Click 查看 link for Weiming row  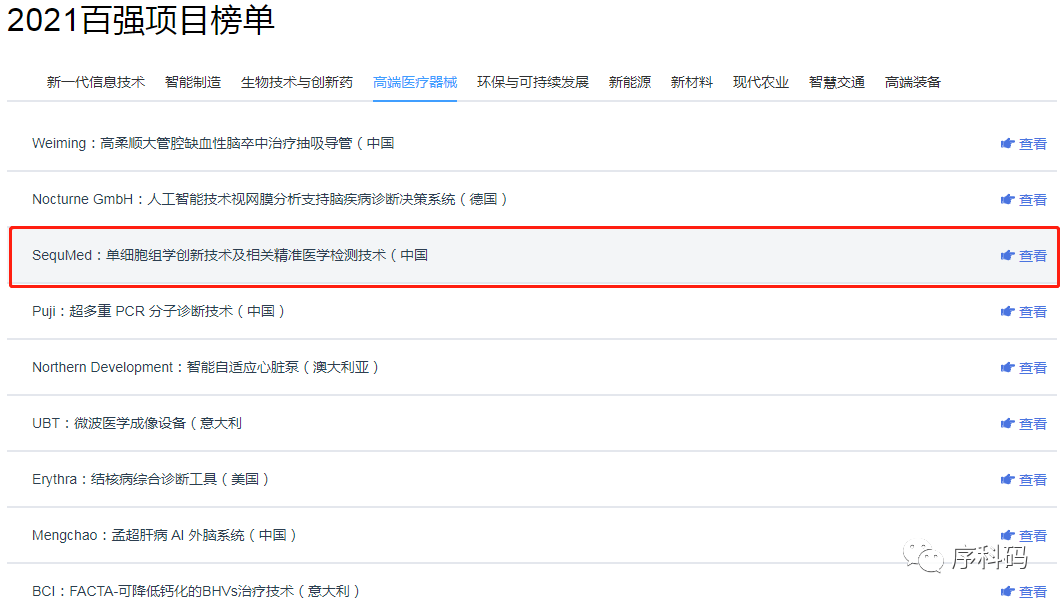[x=1032, y=144]
